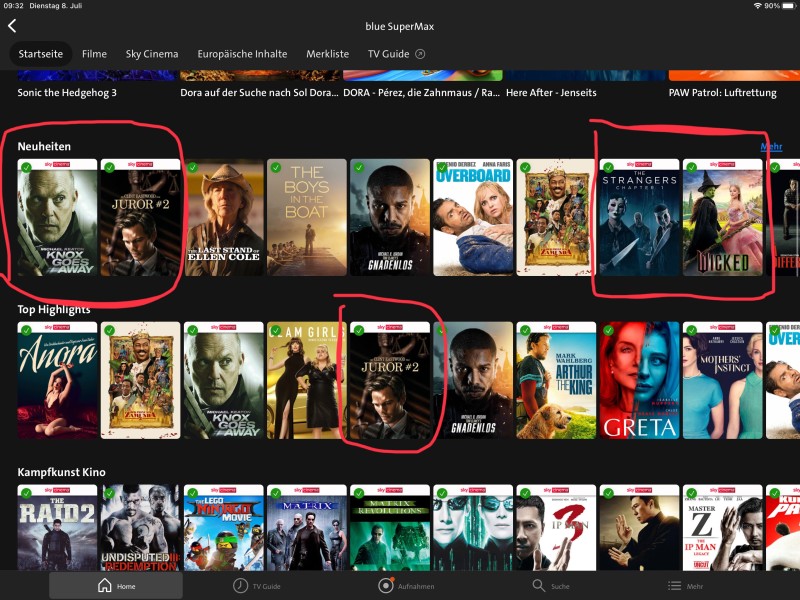Image resolution: width=800 pixels, height=600 pixels.
Task: Tap green checkmark on Anora poster
Action: click(26, 330)
